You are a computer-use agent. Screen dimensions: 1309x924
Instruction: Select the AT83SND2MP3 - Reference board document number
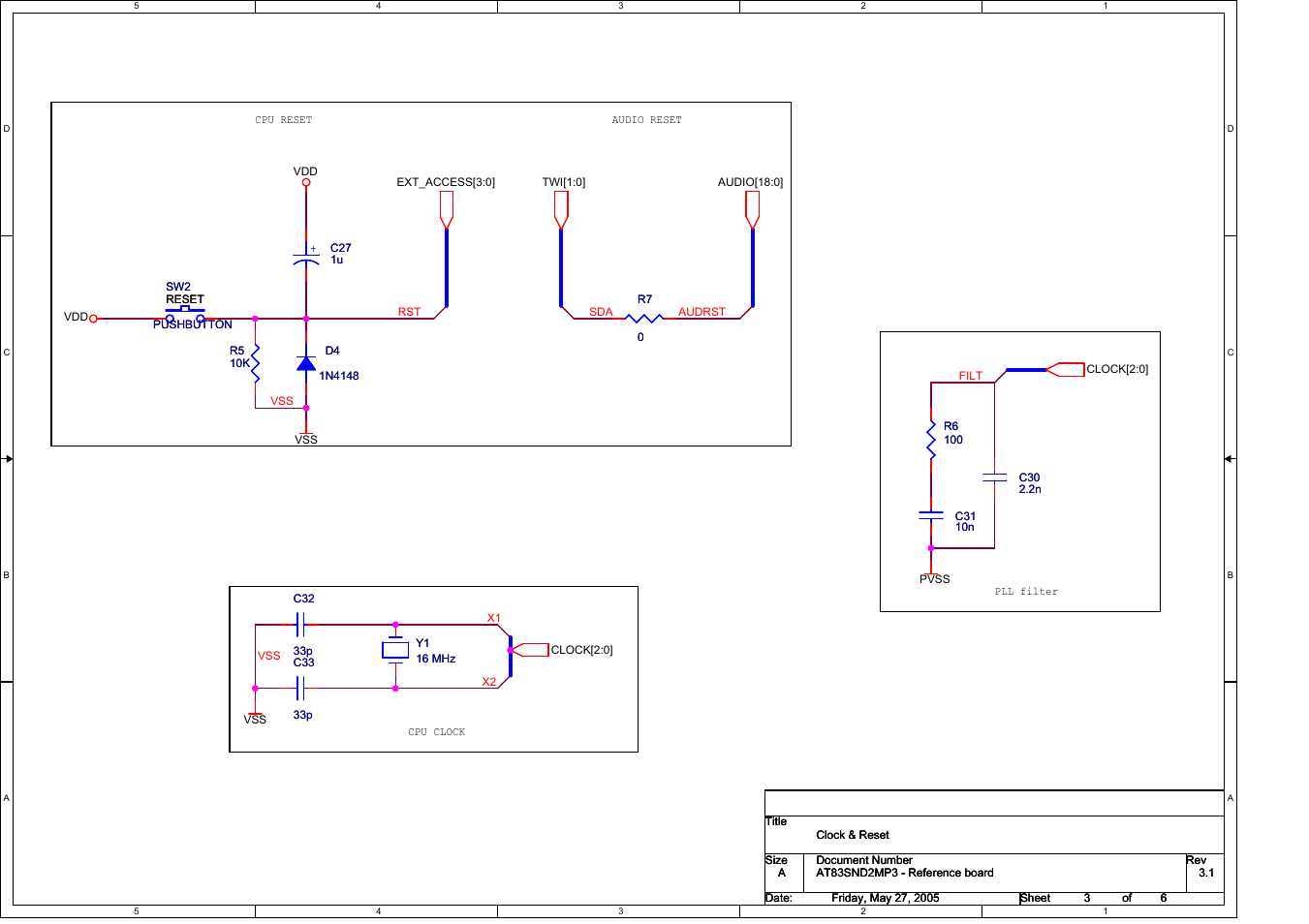point(905,873)
